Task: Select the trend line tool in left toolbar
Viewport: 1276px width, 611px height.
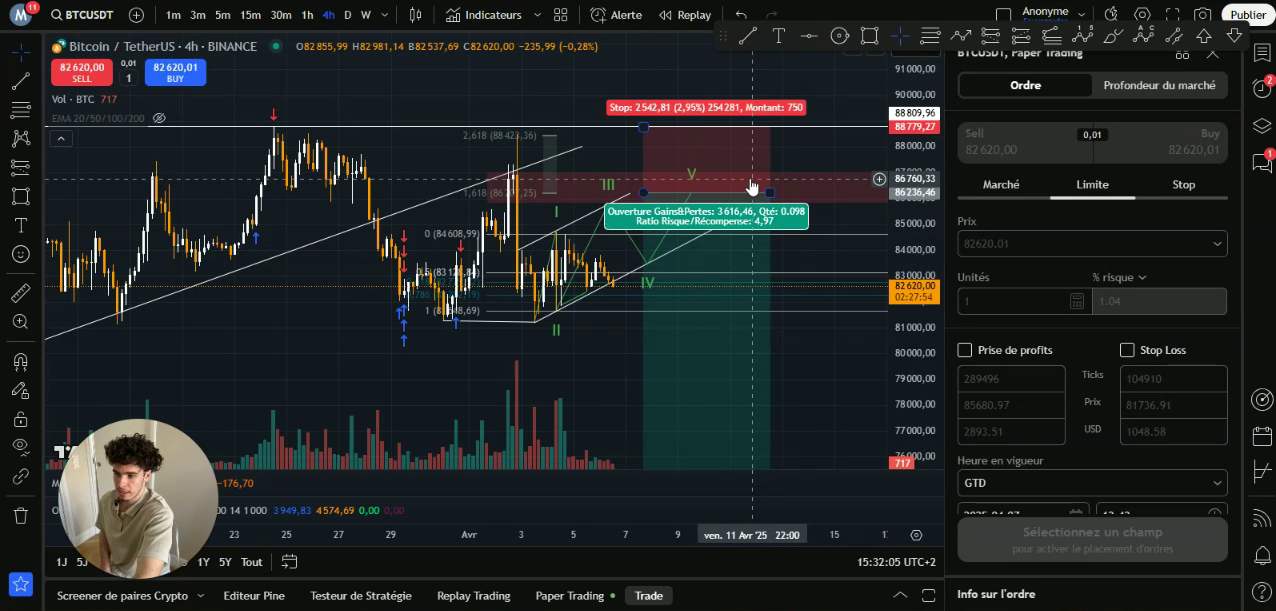Action: (x=20, y=81)
